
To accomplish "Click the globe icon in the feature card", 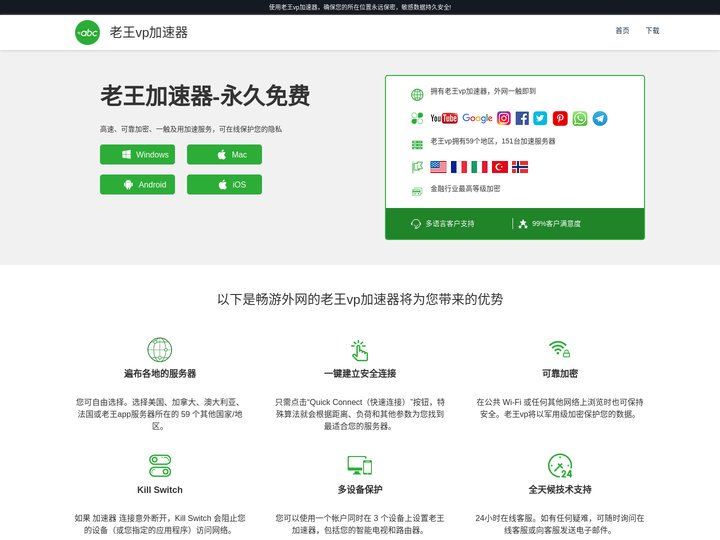I will pyautogui.click(x=417, y=95).
